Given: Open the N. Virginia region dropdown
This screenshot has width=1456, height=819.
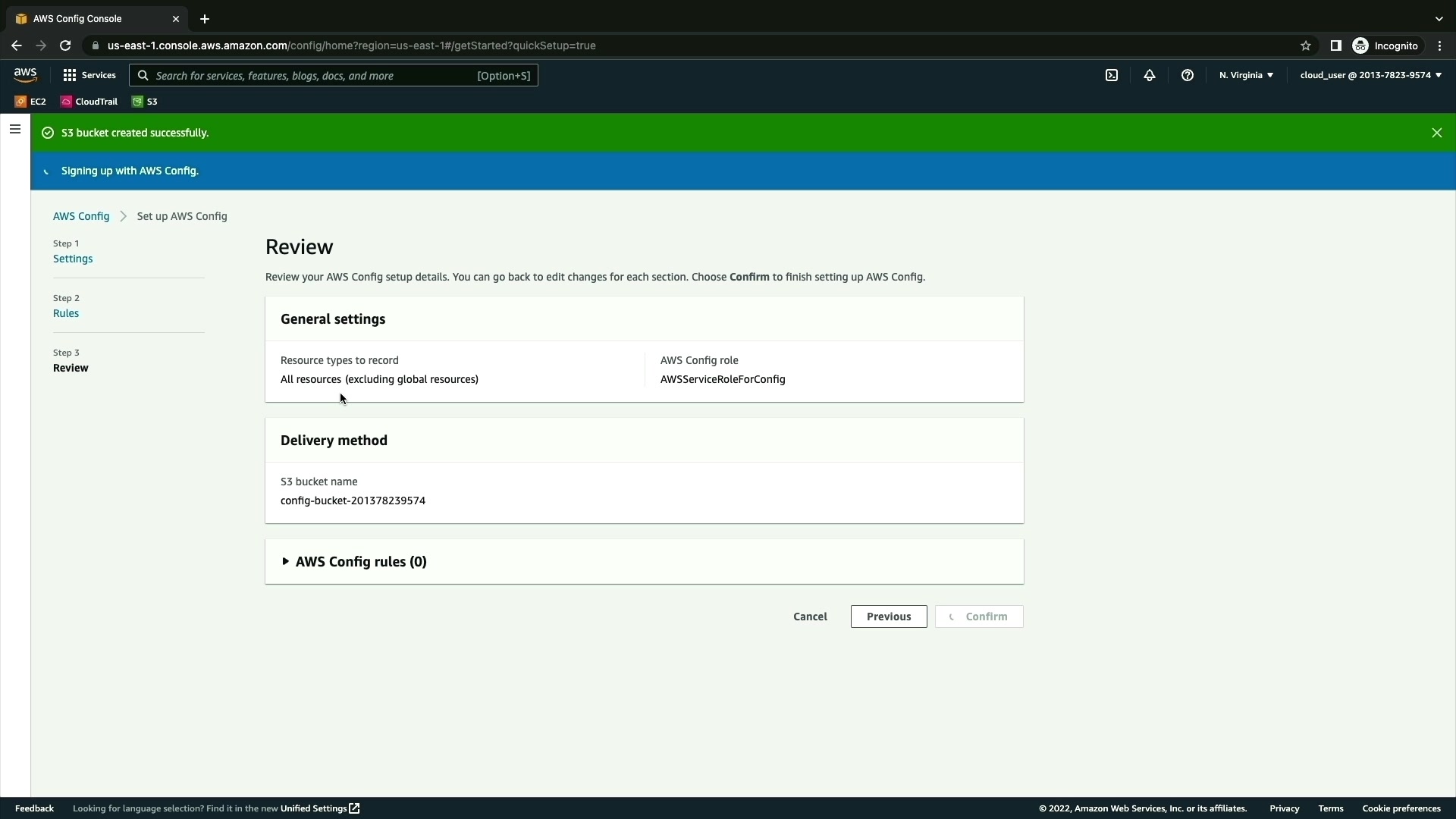Looking at the screenshot, I should 1246,75.
